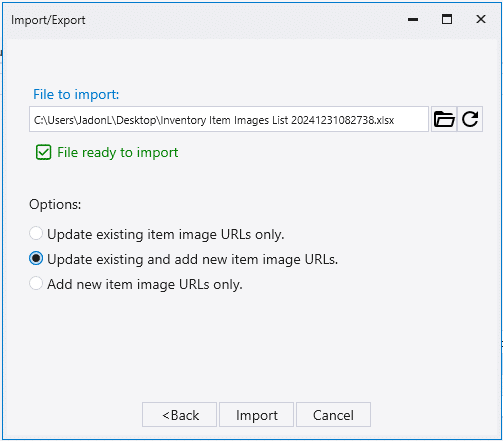Viewport: 503px width, 441px height.
Task: Select 'Update existing item image URLs only' radio
Action: (x=36, y=233)
